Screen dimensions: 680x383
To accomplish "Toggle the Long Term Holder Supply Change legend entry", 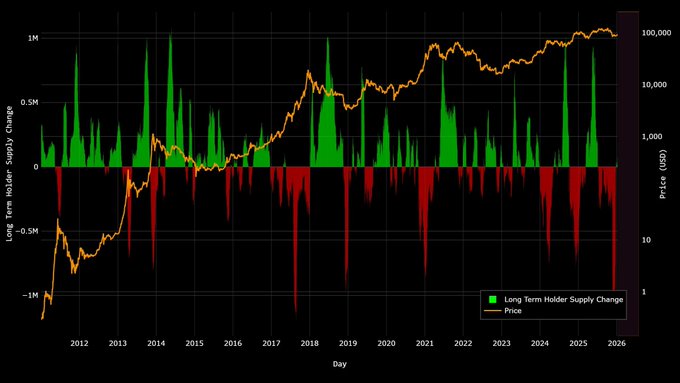I will click(563, 299).
